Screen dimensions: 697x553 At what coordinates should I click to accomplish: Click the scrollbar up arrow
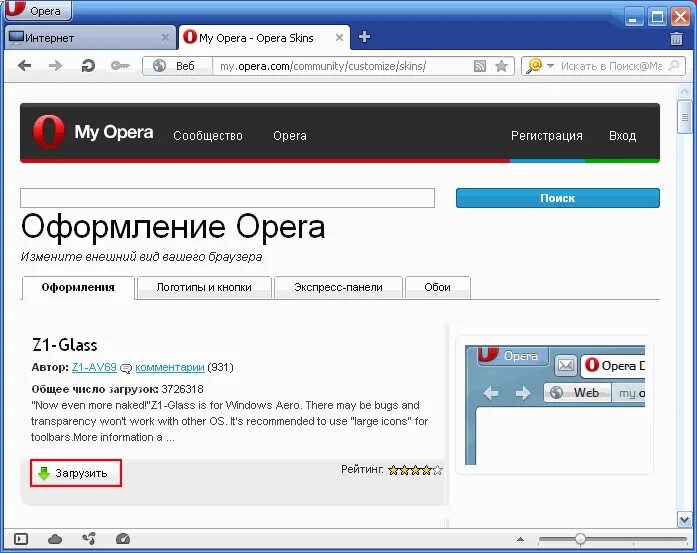tap(684, 92)
